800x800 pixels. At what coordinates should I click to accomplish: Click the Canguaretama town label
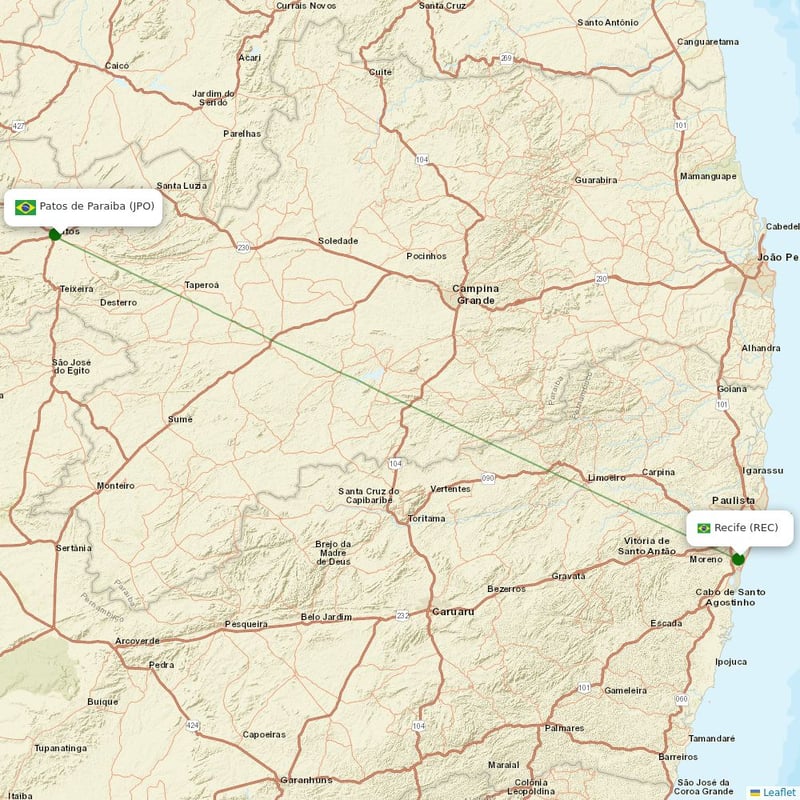pyautogui.click(x=708, y=42)
